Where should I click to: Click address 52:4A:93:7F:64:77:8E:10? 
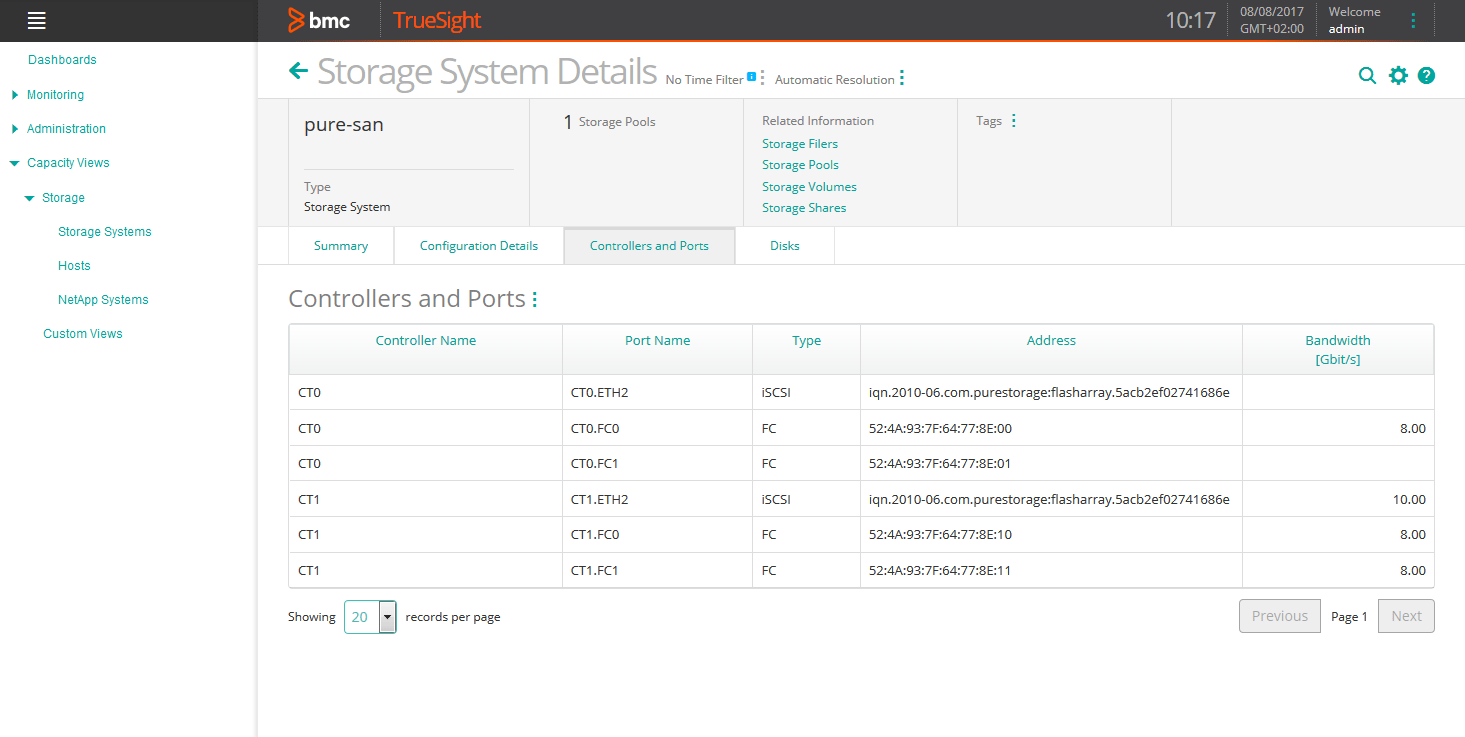[x=940, y=535]
